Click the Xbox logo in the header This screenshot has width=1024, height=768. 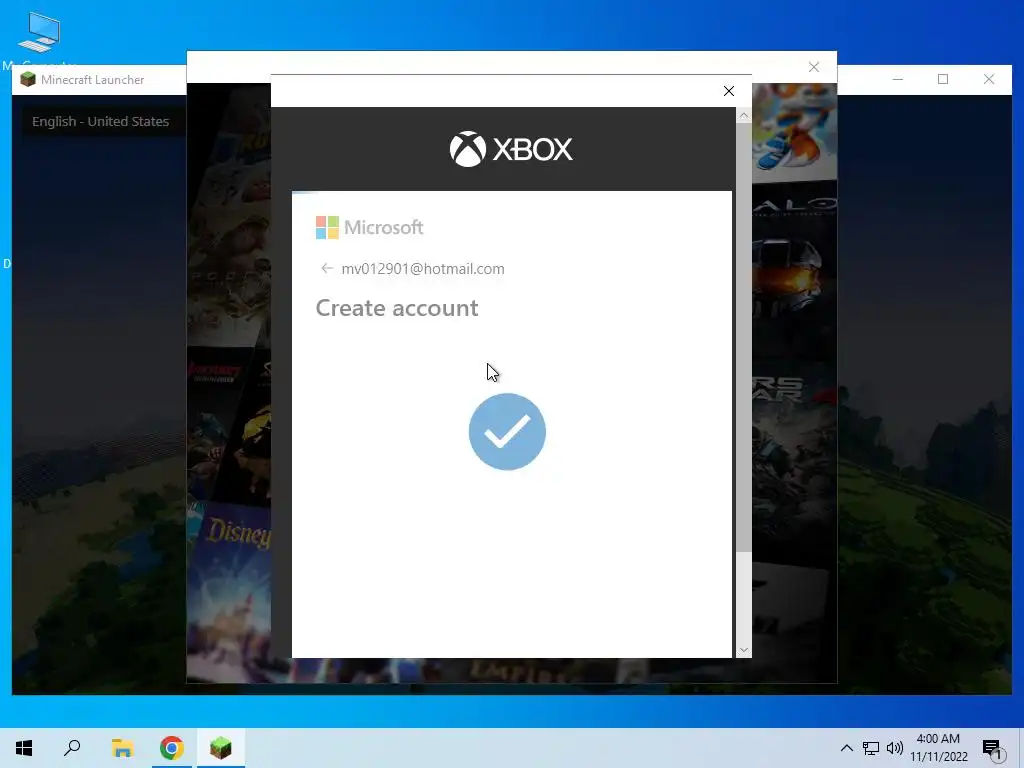(x=511, y=149)
